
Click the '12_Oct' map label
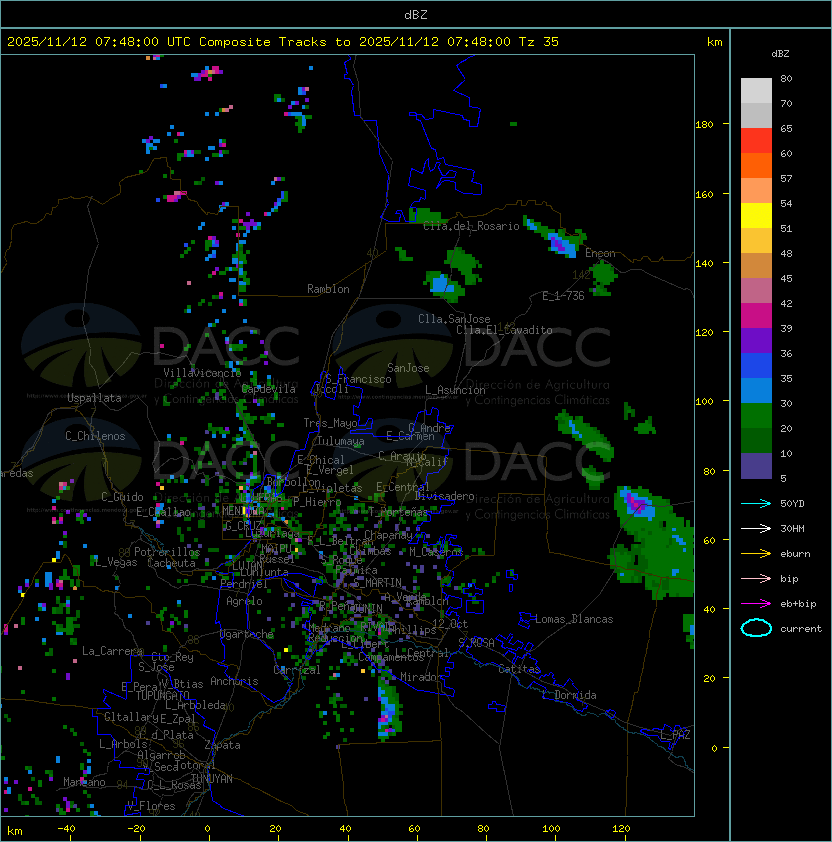pos(450,624)
